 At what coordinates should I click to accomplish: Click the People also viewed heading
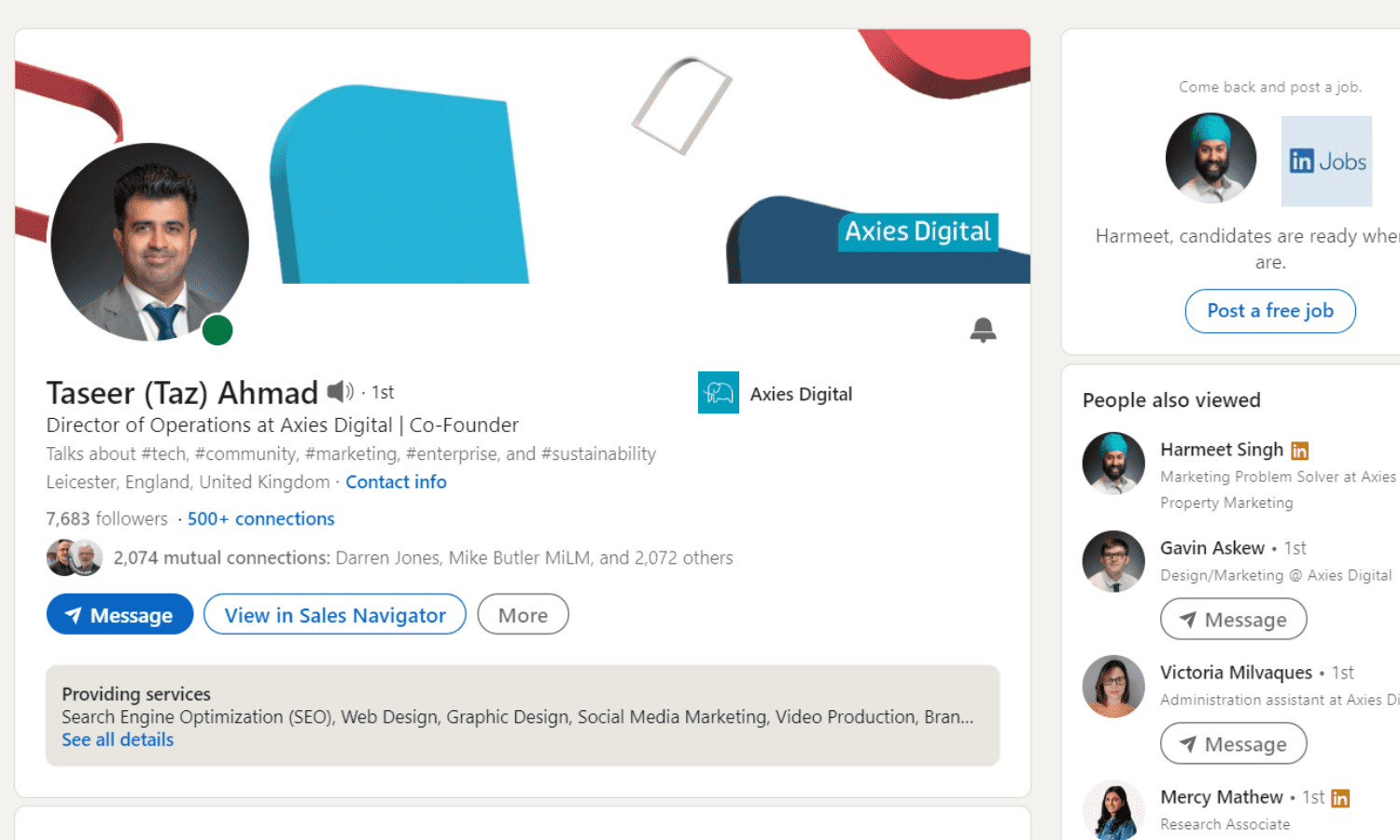click(x=1171, y=399)
